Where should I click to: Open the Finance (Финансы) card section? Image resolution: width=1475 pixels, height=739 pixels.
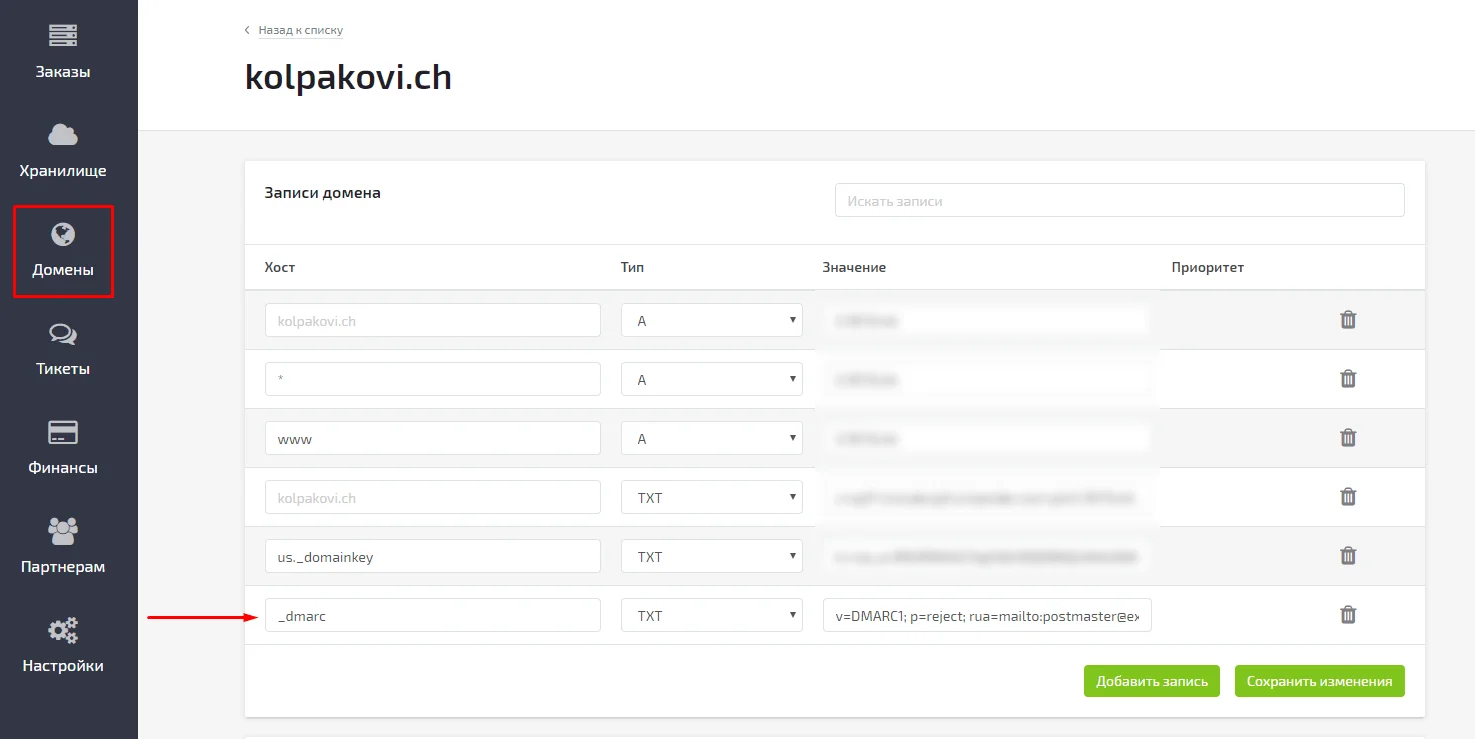[63, 447]
